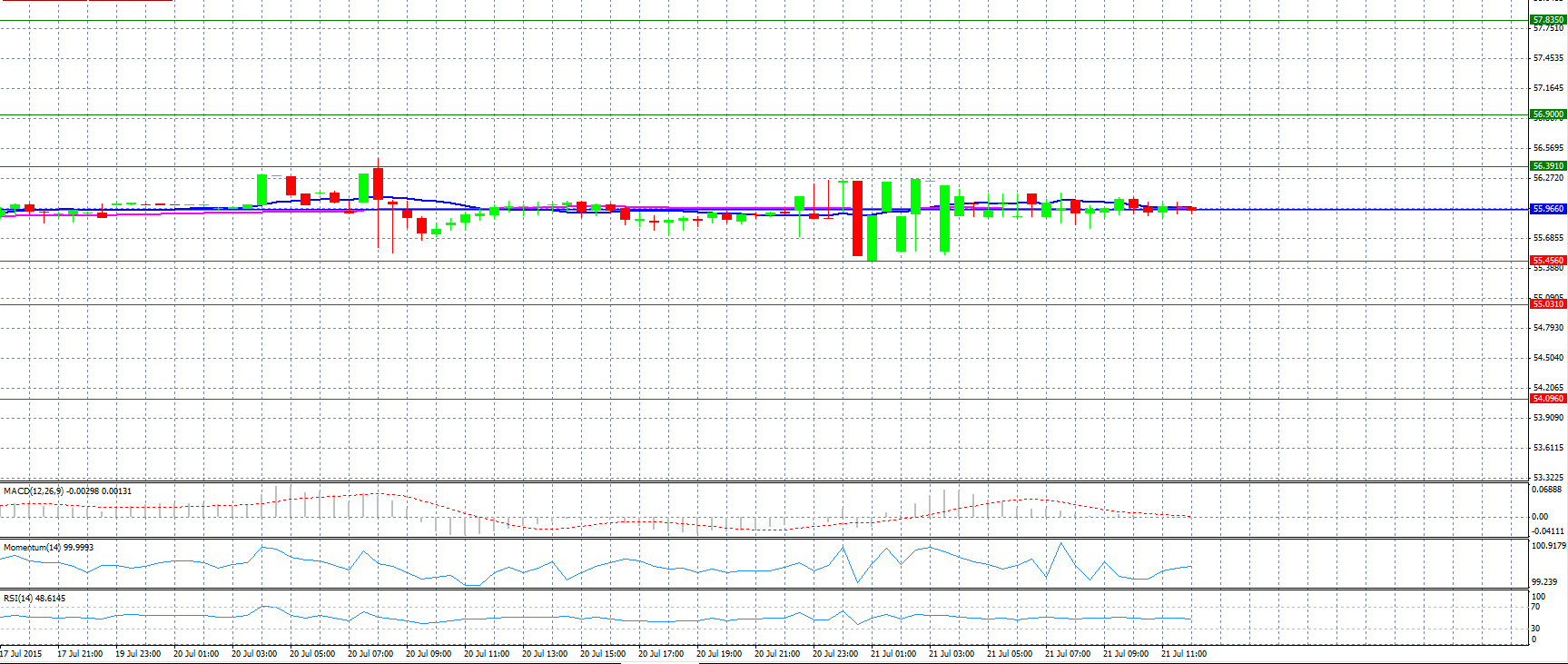
Task: Select the 20 Jul 09:00 time label
Action: 429,653
